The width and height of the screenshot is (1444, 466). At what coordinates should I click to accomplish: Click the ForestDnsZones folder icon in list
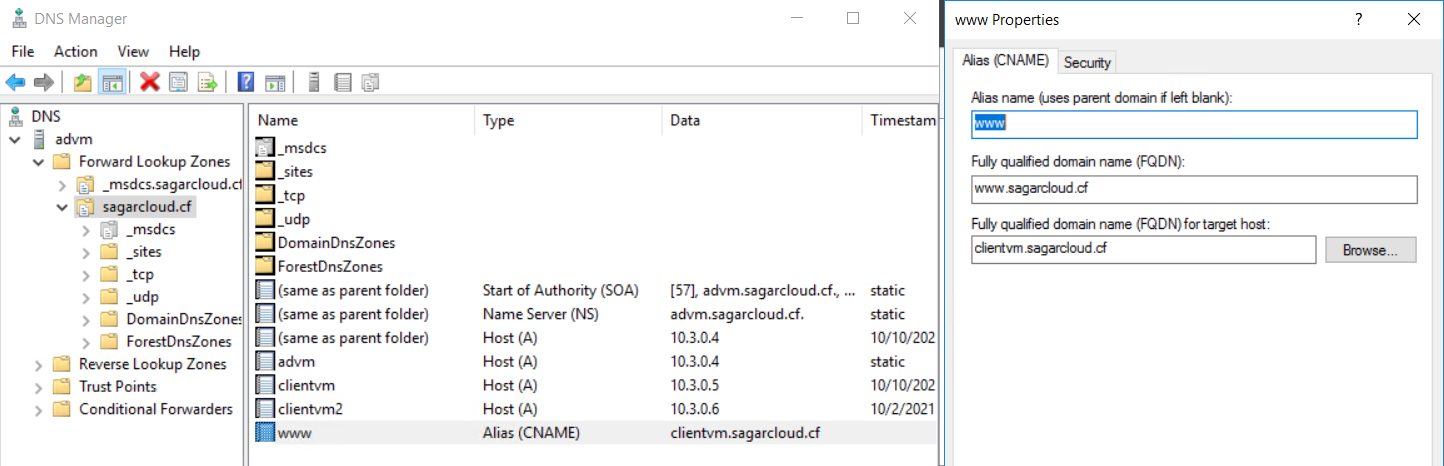tap(265, 266)
